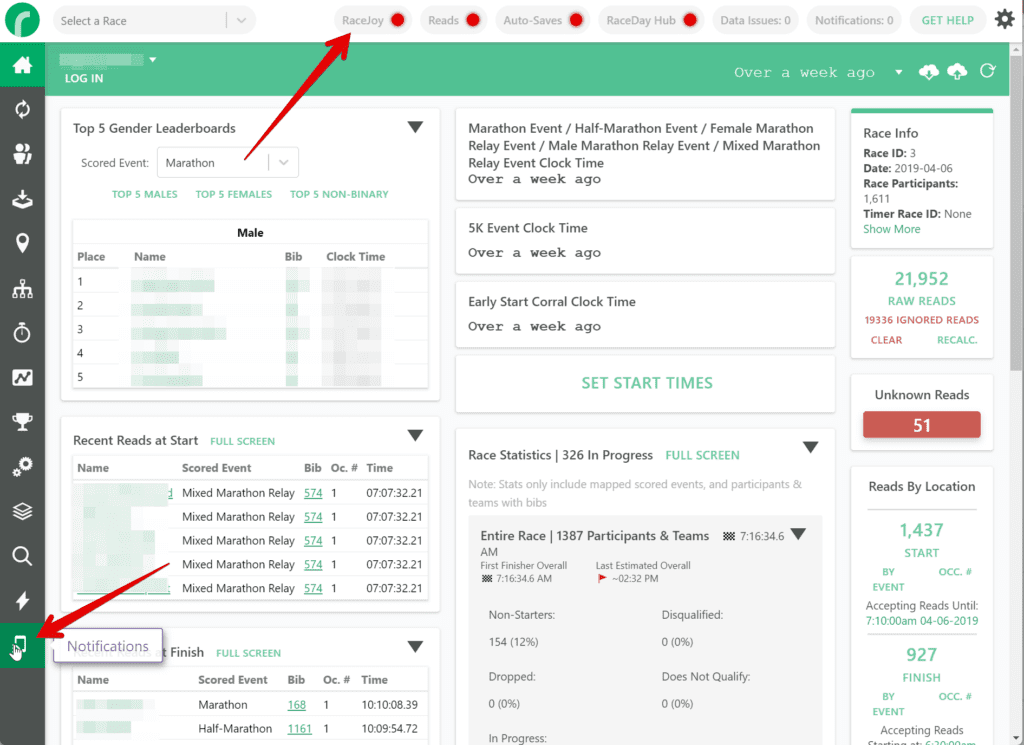Open the Scored Event Marathon dropdown

click(x=228, y=163)
